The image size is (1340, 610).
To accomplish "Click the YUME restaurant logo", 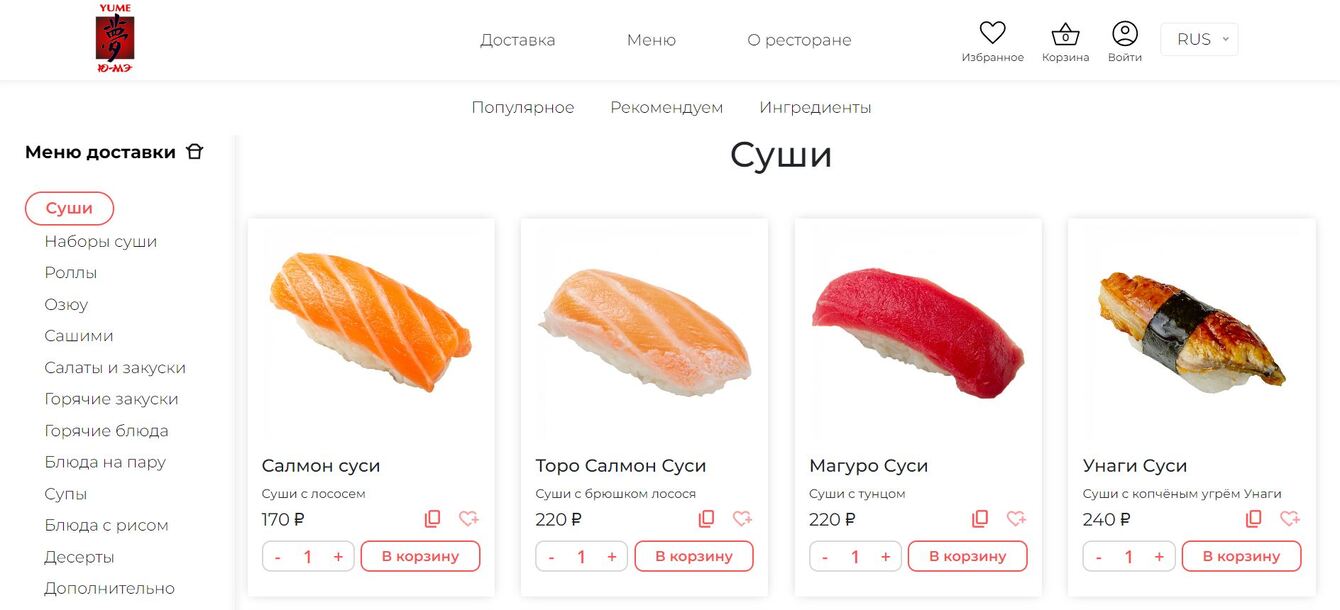I will click(115, 39).
